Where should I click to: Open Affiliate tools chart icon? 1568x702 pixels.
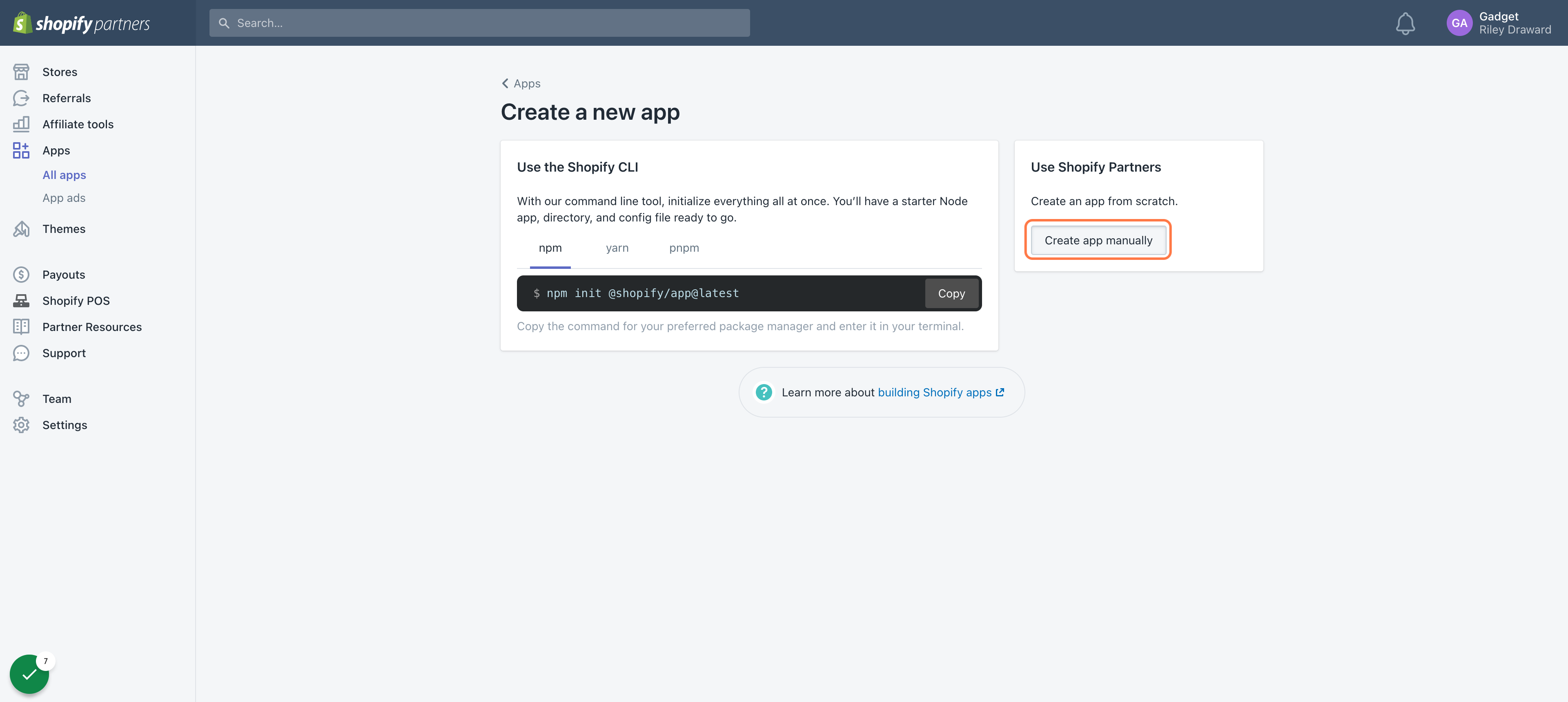(21, 124)
